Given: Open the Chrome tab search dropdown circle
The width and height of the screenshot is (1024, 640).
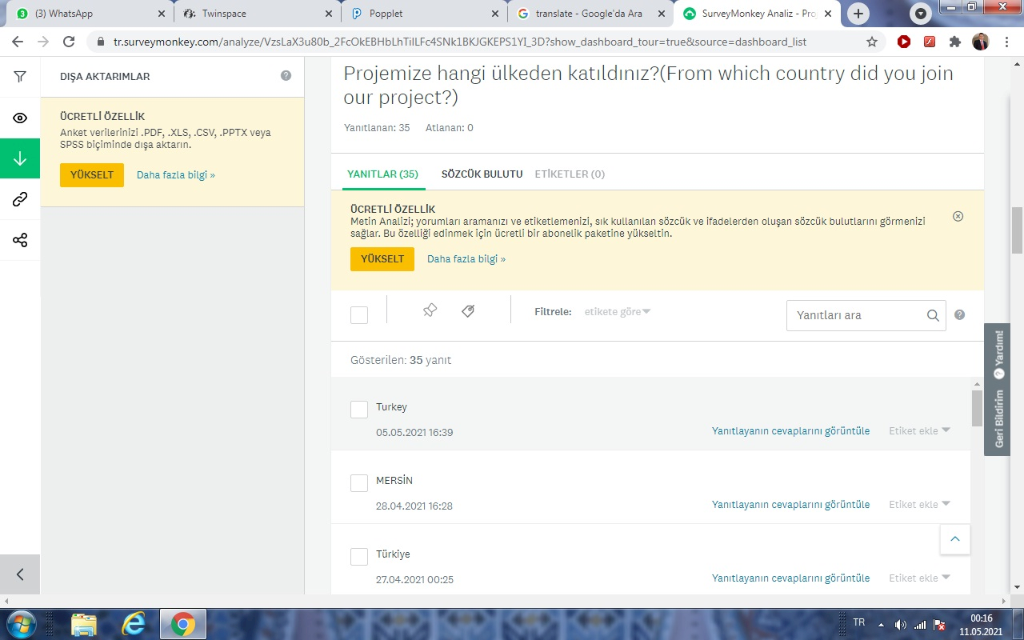Looking at the screenshot, I should coord(920,14).
